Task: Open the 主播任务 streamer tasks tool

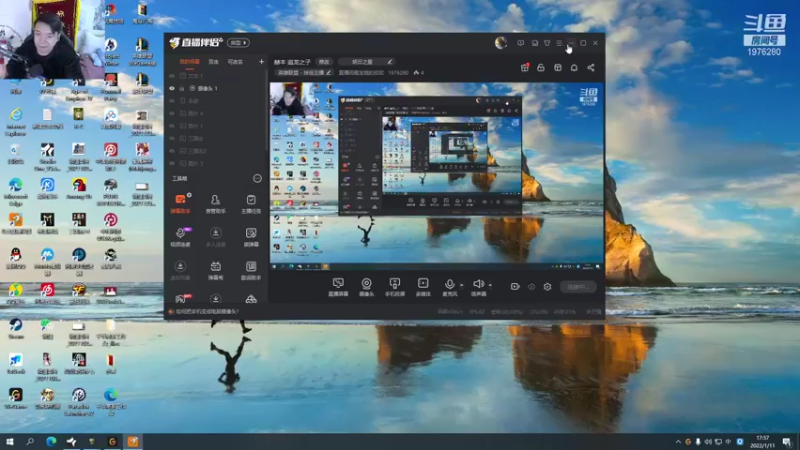Action: point(251,203)
